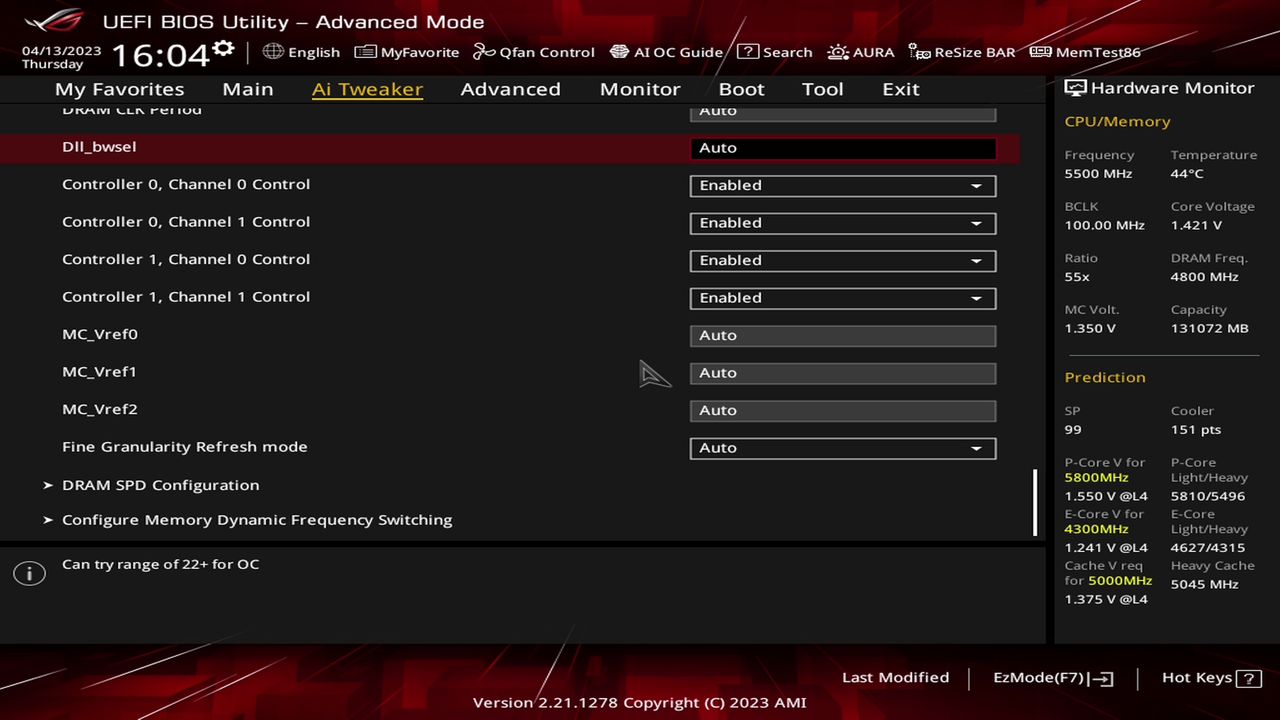This screenshot has width=1280, height=720.
Task: Switch to Main tab
Action: pyautogui.click(x=248, y=89)
